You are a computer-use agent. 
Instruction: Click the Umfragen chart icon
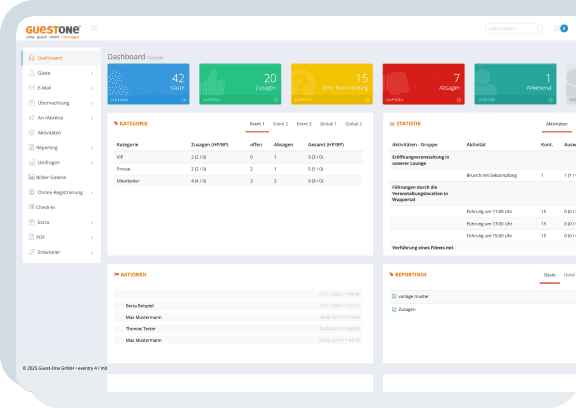click(x=32, y=162)
